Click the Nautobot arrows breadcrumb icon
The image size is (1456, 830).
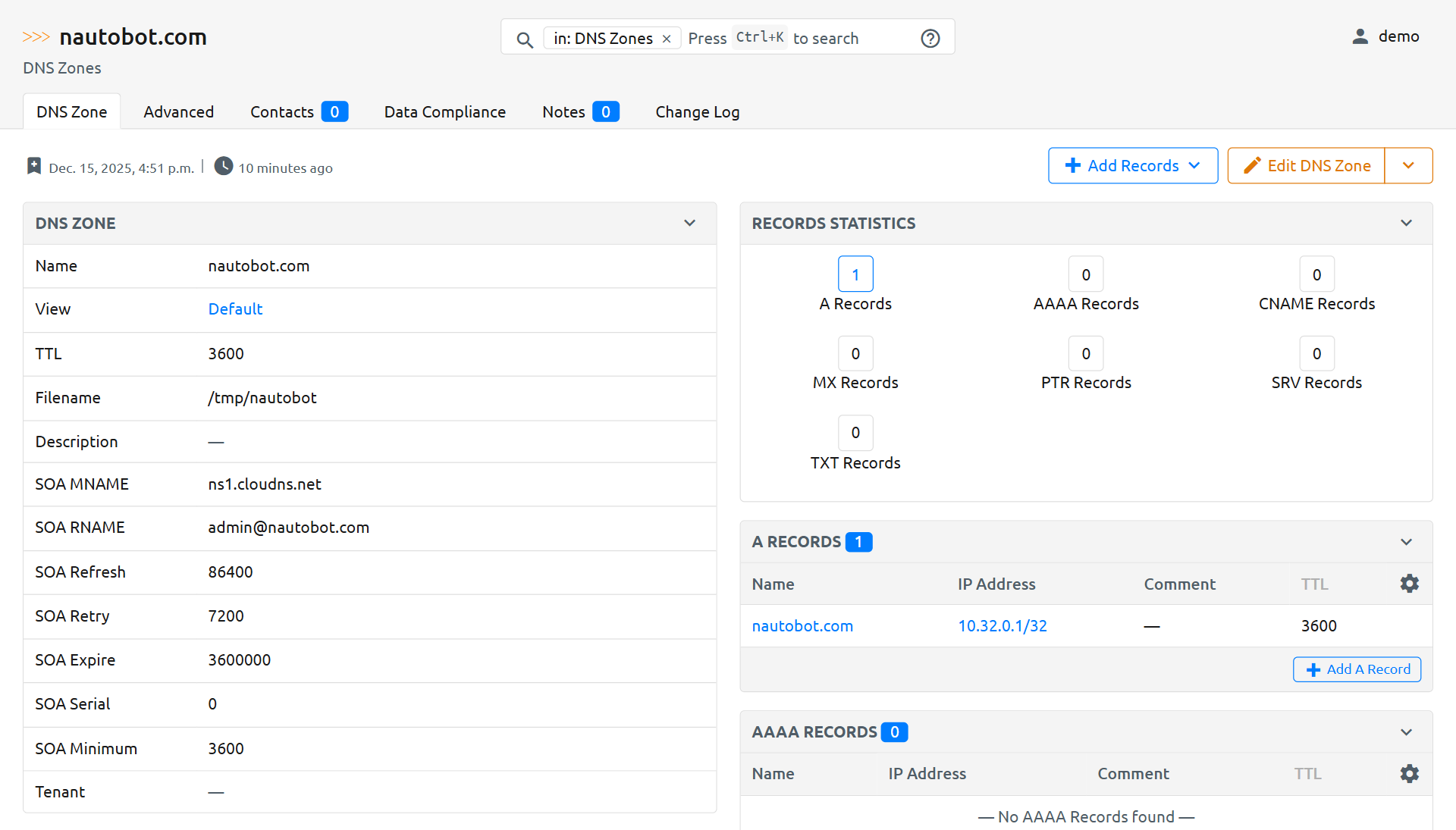(36, 36)
